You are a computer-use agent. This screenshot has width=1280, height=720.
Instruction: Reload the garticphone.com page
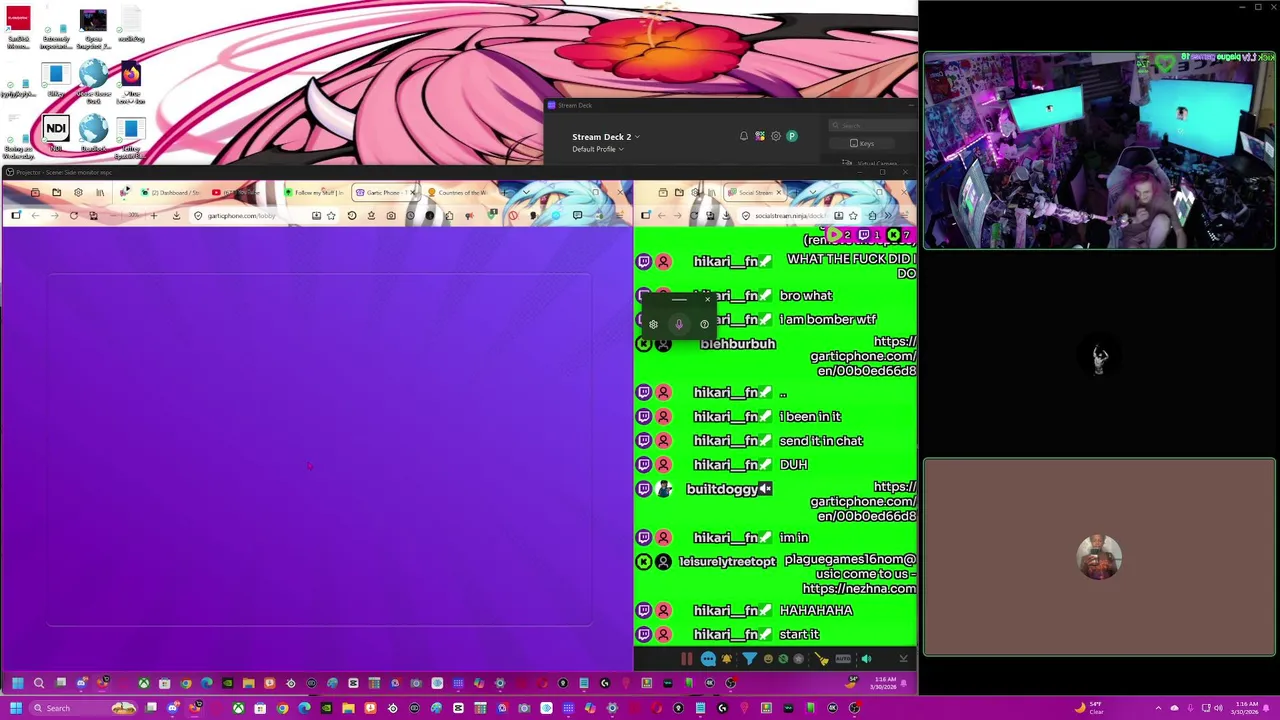click(x=73, y=216)
